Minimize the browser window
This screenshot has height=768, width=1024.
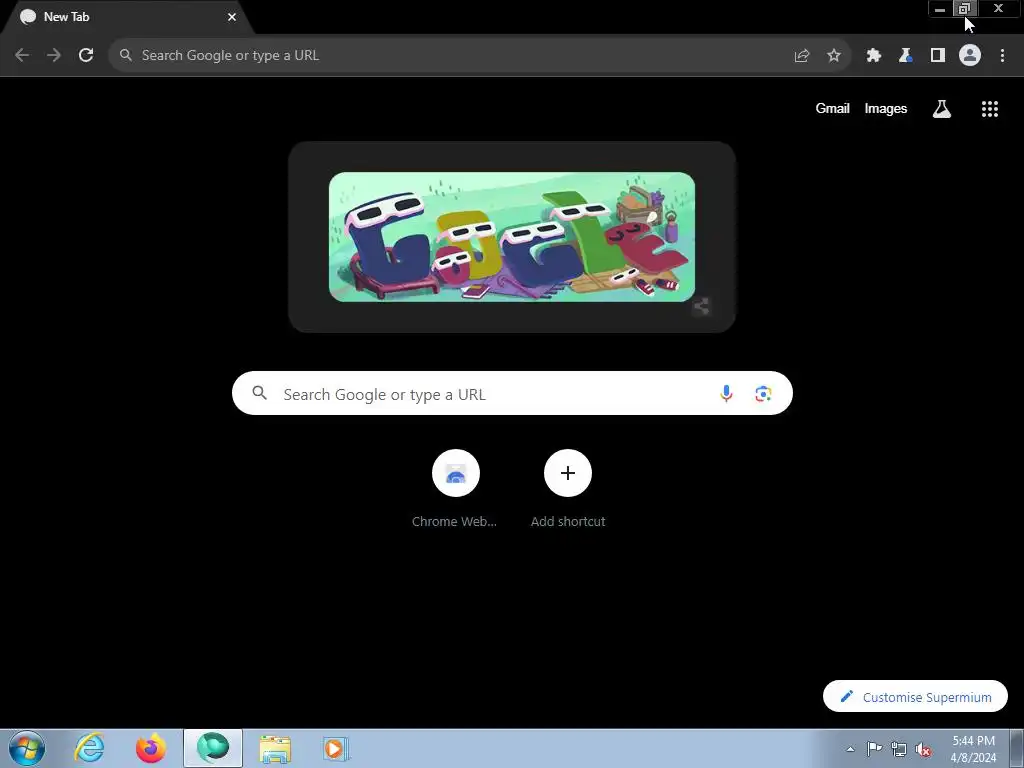[x=940, y=8]
